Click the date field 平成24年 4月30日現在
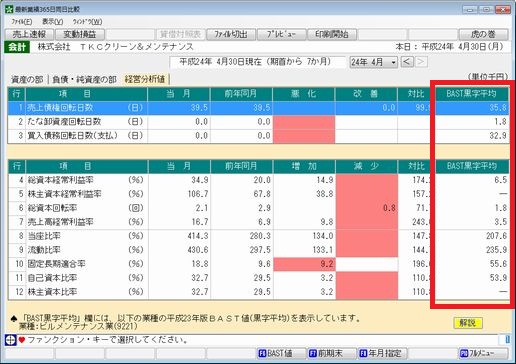The height and width of the screenshot is (364, 516). 258,62
